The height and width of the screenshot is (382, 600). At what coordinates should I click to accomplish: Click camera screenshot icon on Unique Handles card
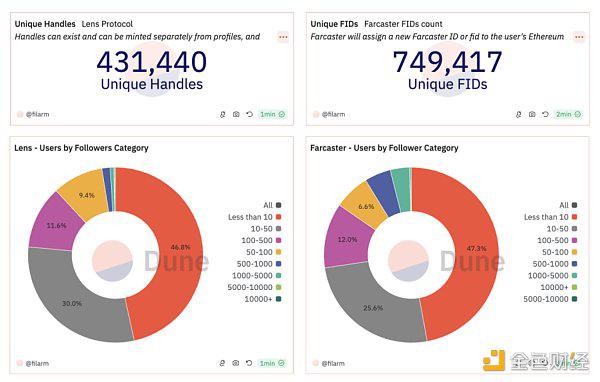tap(236, 114)
